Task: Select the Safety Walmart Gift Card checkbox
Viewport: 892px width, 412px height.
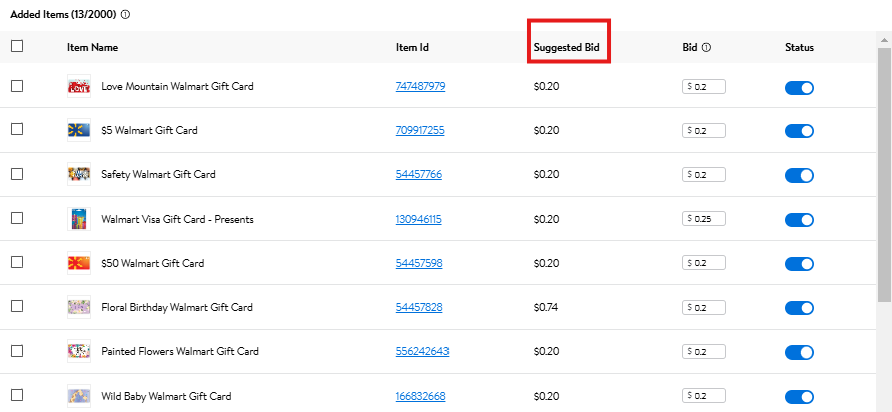Action: (17, 174)
